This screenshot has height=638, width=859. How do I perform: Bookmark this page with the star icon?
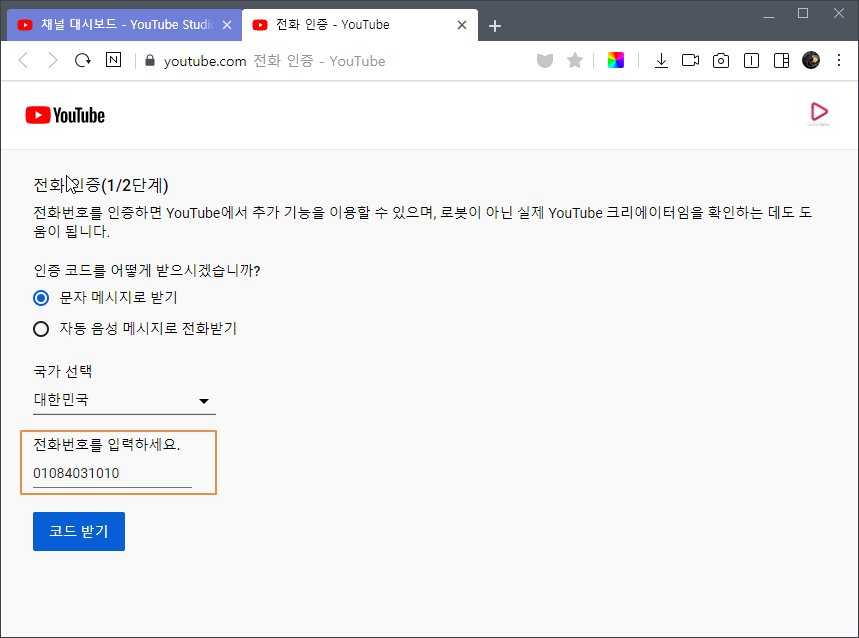point(575,60)
